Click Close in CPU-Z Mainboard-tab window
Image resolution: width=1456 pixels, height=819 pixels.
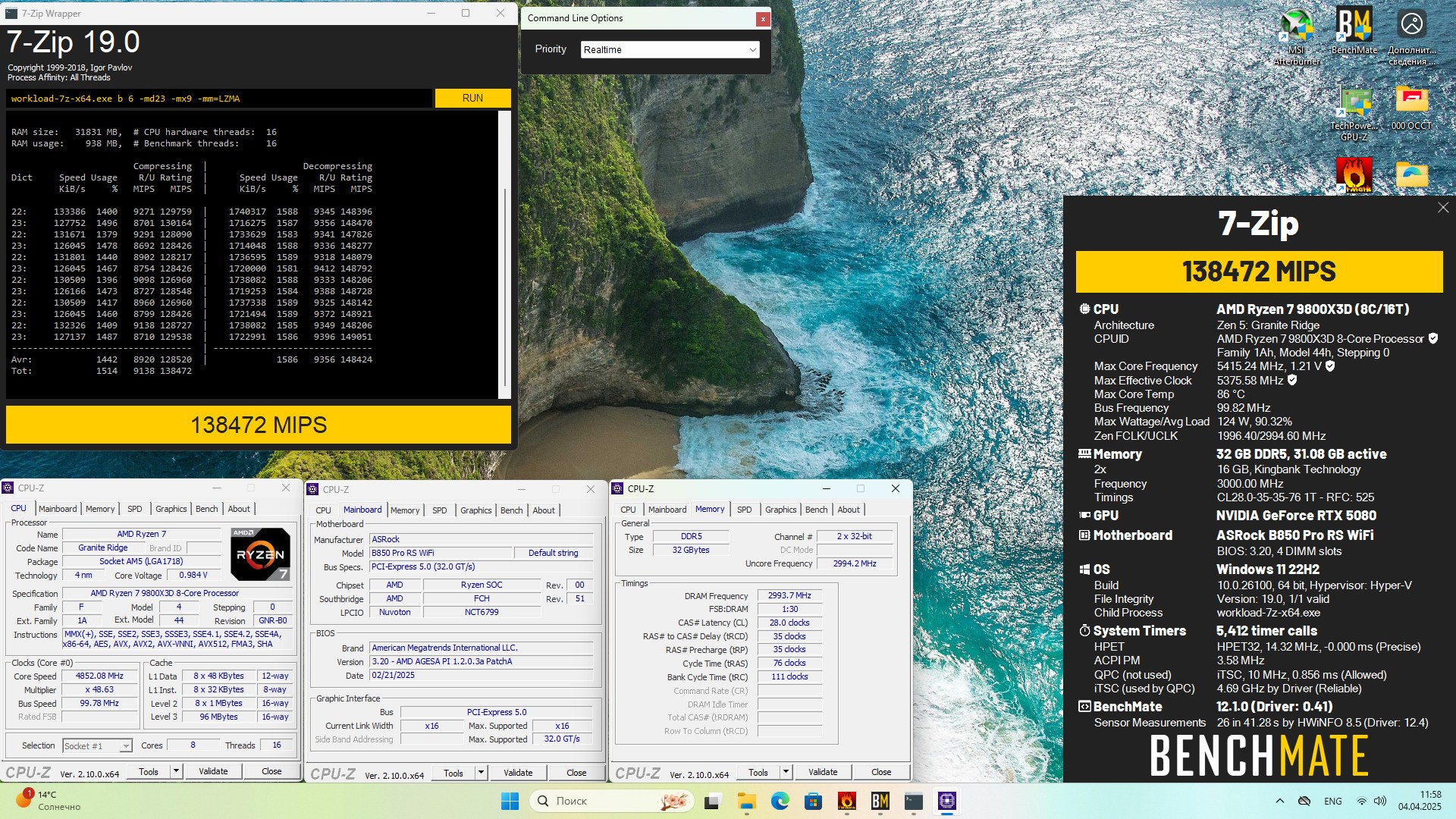(x=576, y=773)
